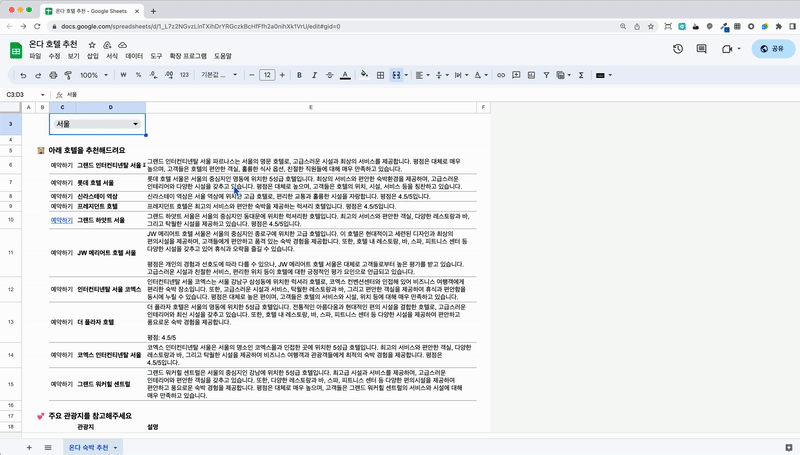
Task: Format as percent with the % button
Action: pos(138,75)
